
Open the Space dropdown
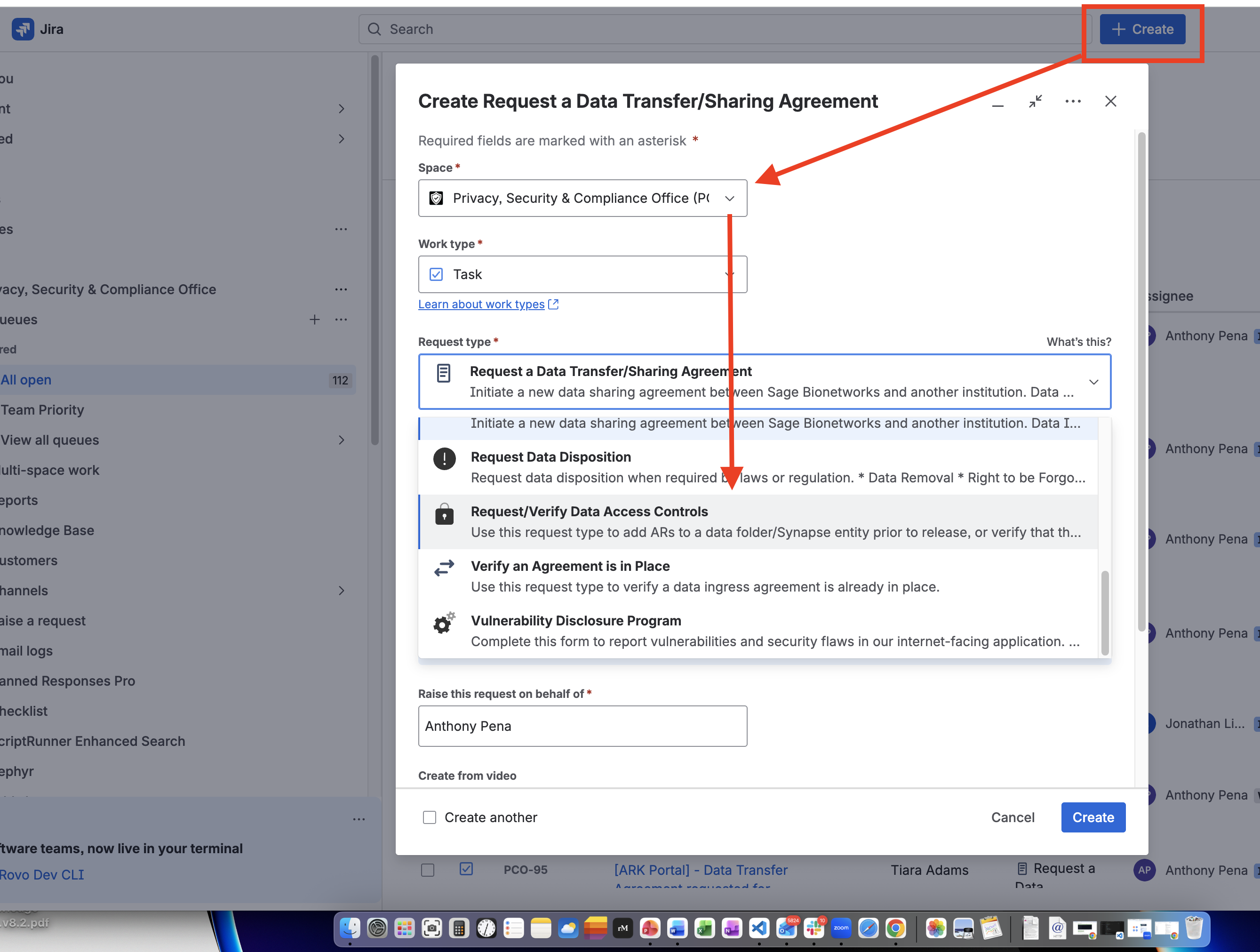583,198
